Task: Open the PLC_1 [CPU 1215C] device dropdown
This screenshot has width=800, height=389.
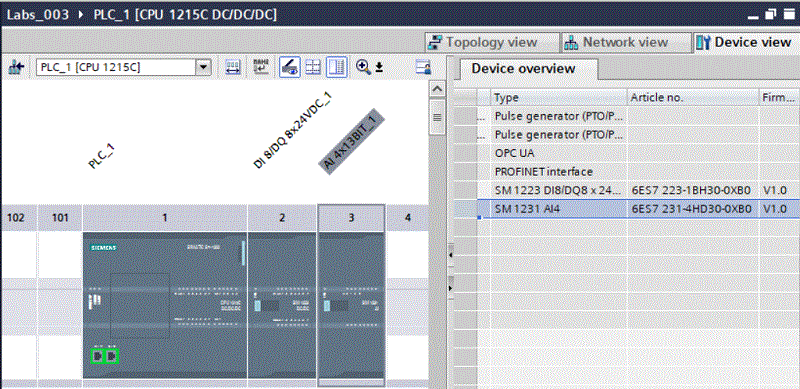Action: (123, 67)
